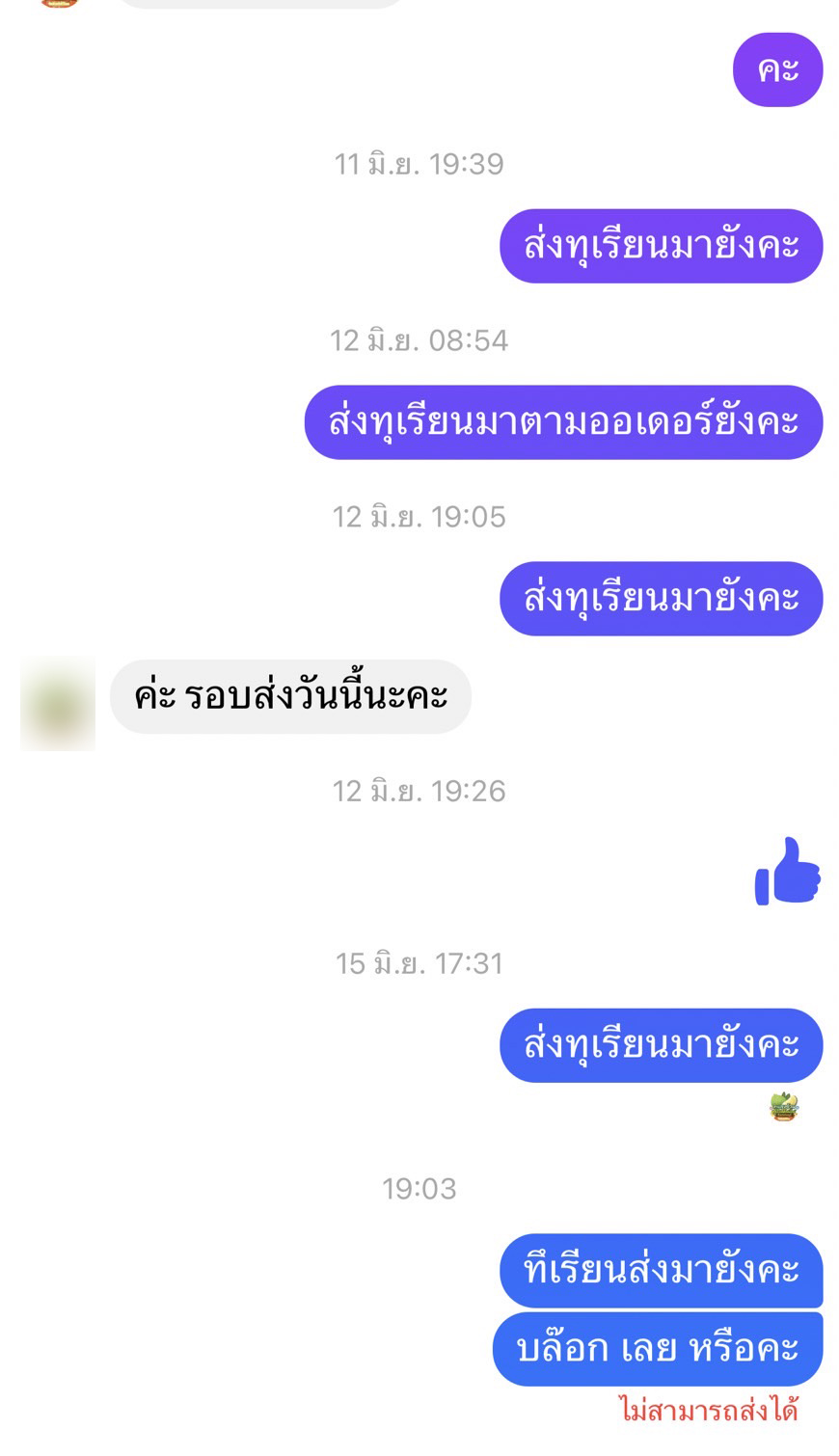Tap the red ไม่สามารถส่งได้ error text
This screenshot has height=1456, width=839.
click(x=709, y=1411)
